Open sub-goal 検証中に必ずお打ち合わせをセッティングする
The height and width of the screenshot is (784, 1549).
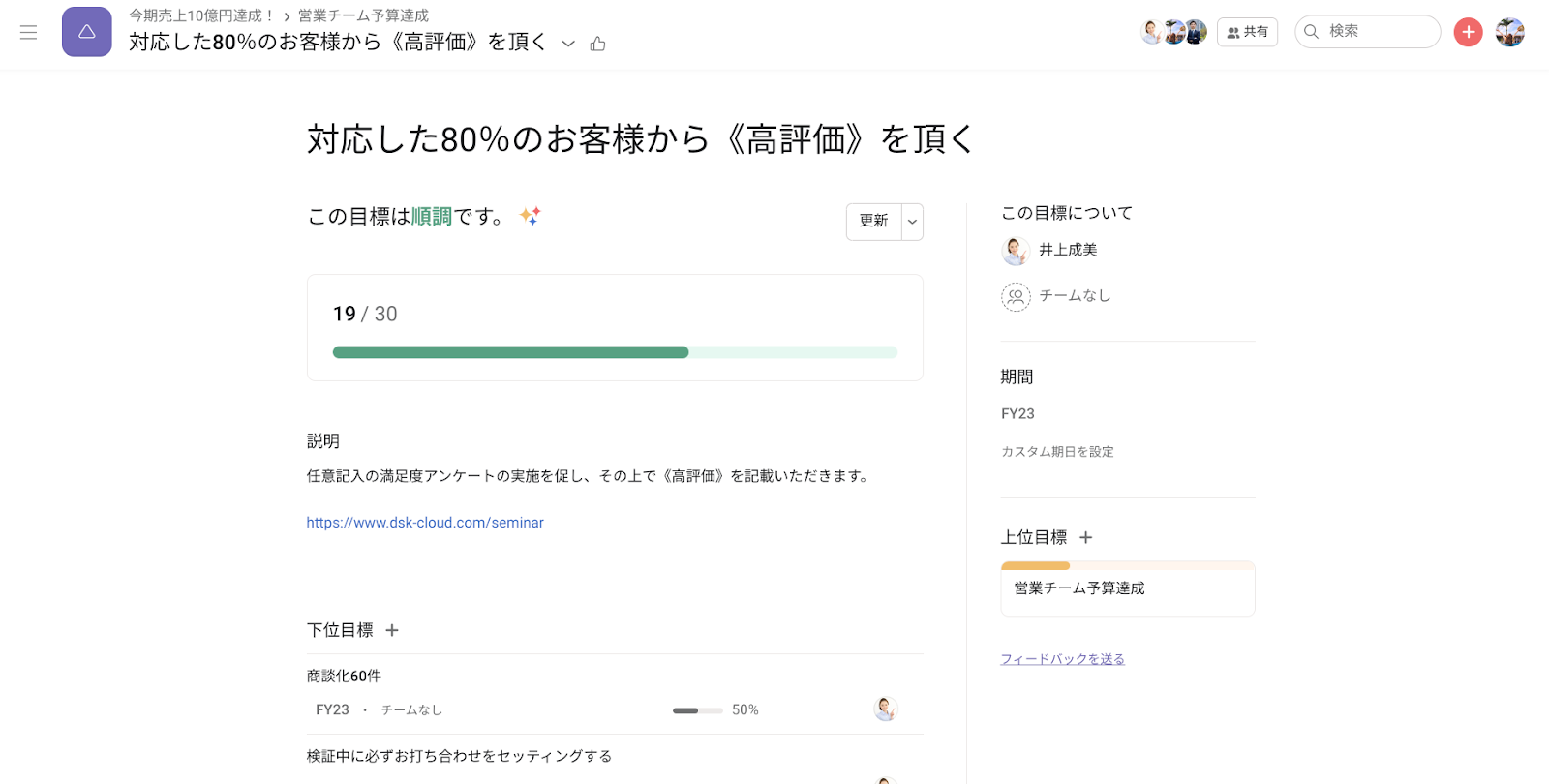(x=459, y=756)
